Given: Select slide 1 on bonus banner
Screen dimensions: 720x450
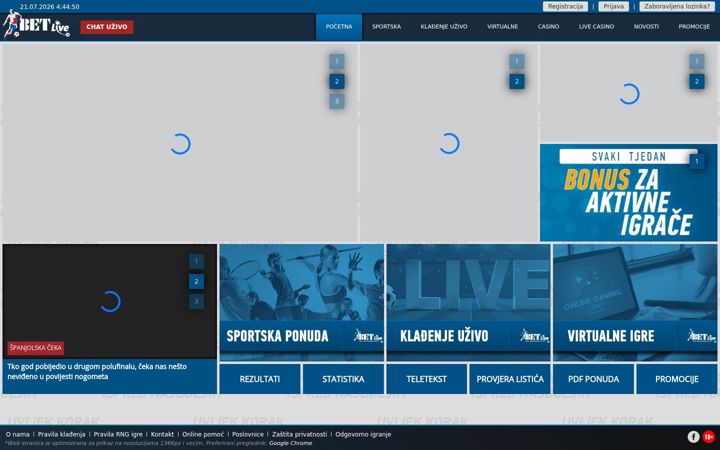Looking at the screenshot, I should 697,161.
